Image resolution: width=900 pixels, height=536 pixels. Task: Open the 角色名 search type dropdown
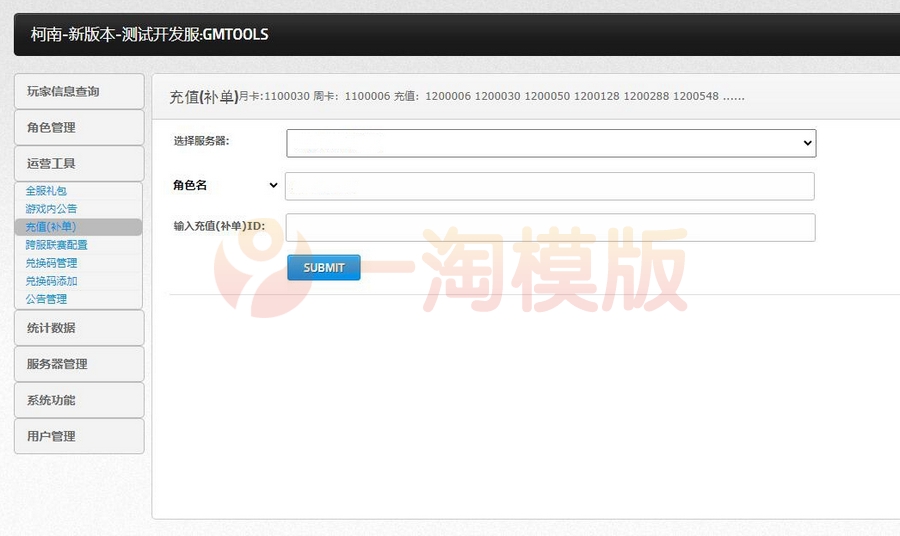click(x=226, y=185)
